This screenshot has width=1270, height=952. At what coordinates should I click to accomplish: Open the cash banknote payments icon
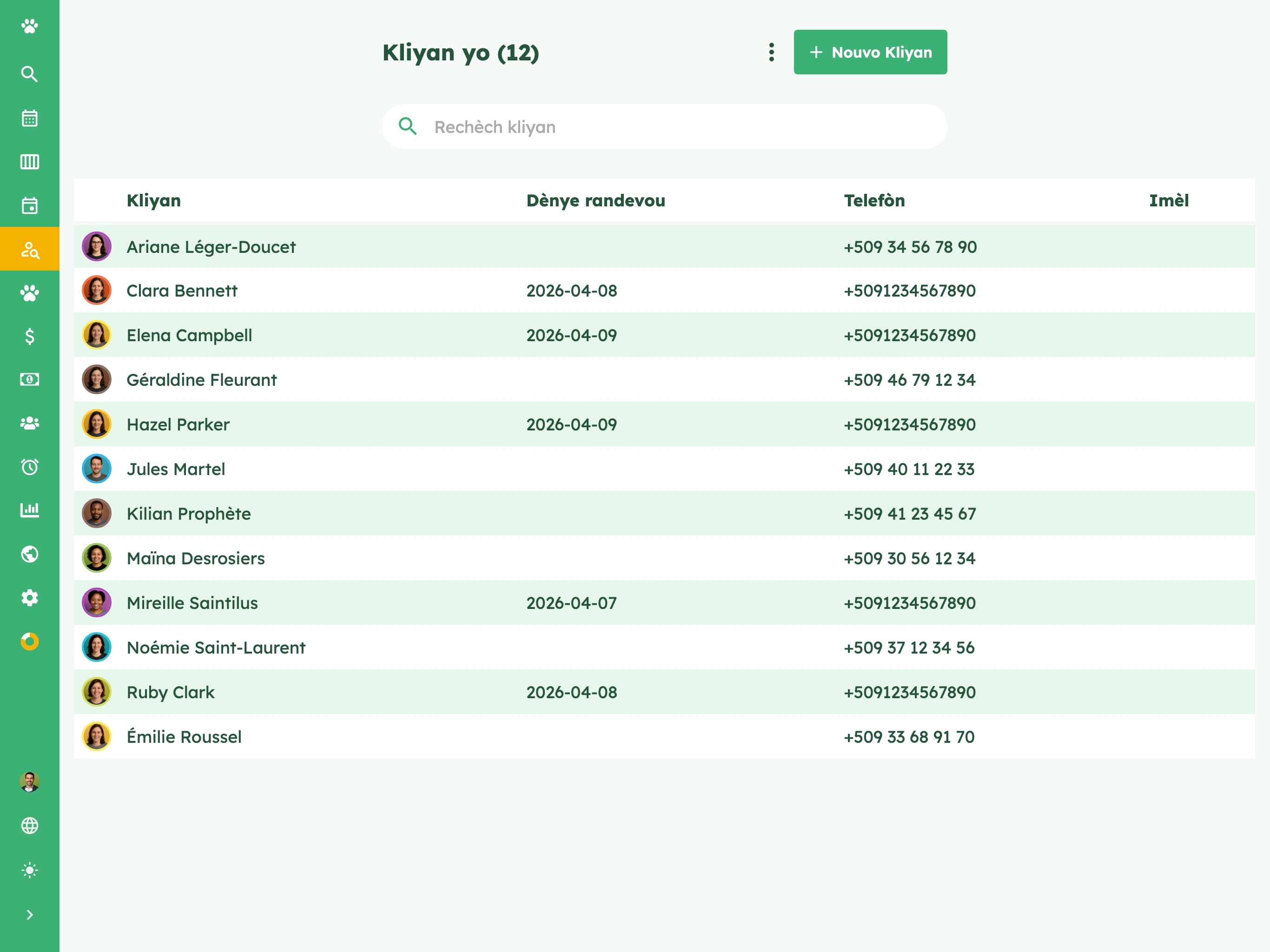point(29,379)
